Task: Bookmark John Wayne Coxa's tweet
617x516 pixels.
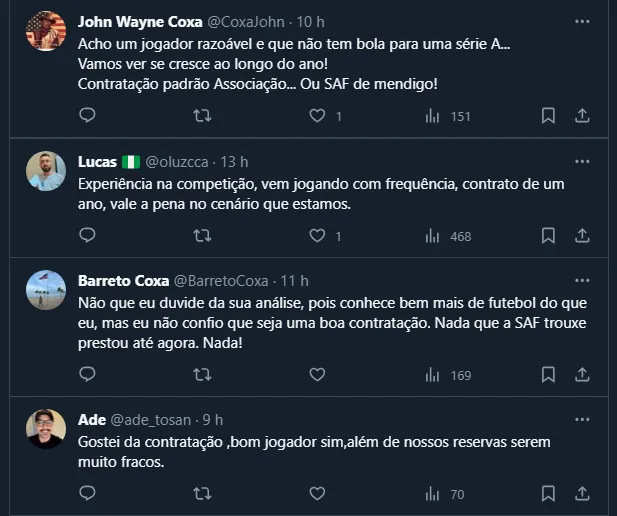Action: [x=548, y=116]
